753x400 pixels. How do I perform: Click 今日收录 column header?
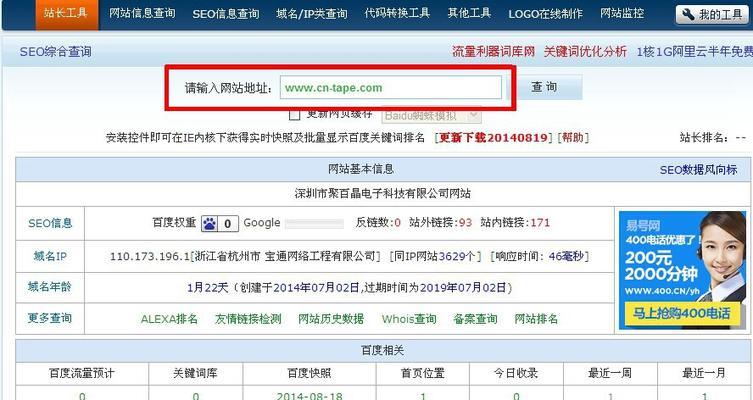click(516, 373)
